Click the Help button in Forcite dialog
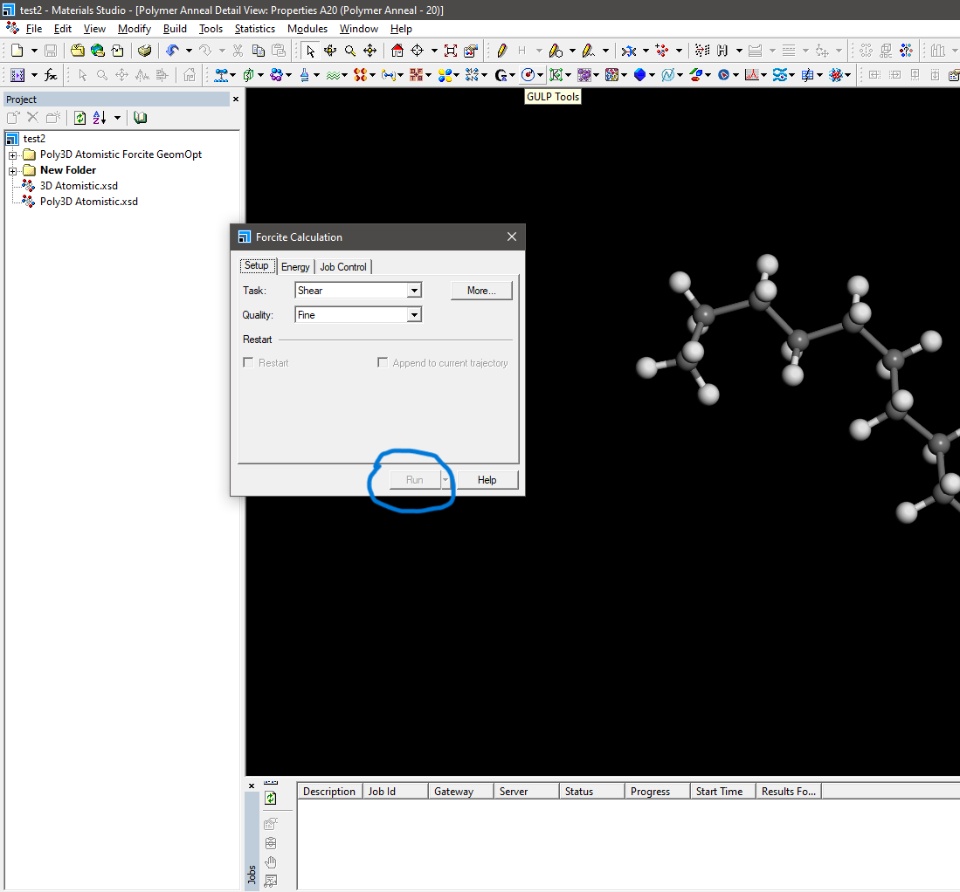This screenshot has height=892, width=960. coord(487,480)
